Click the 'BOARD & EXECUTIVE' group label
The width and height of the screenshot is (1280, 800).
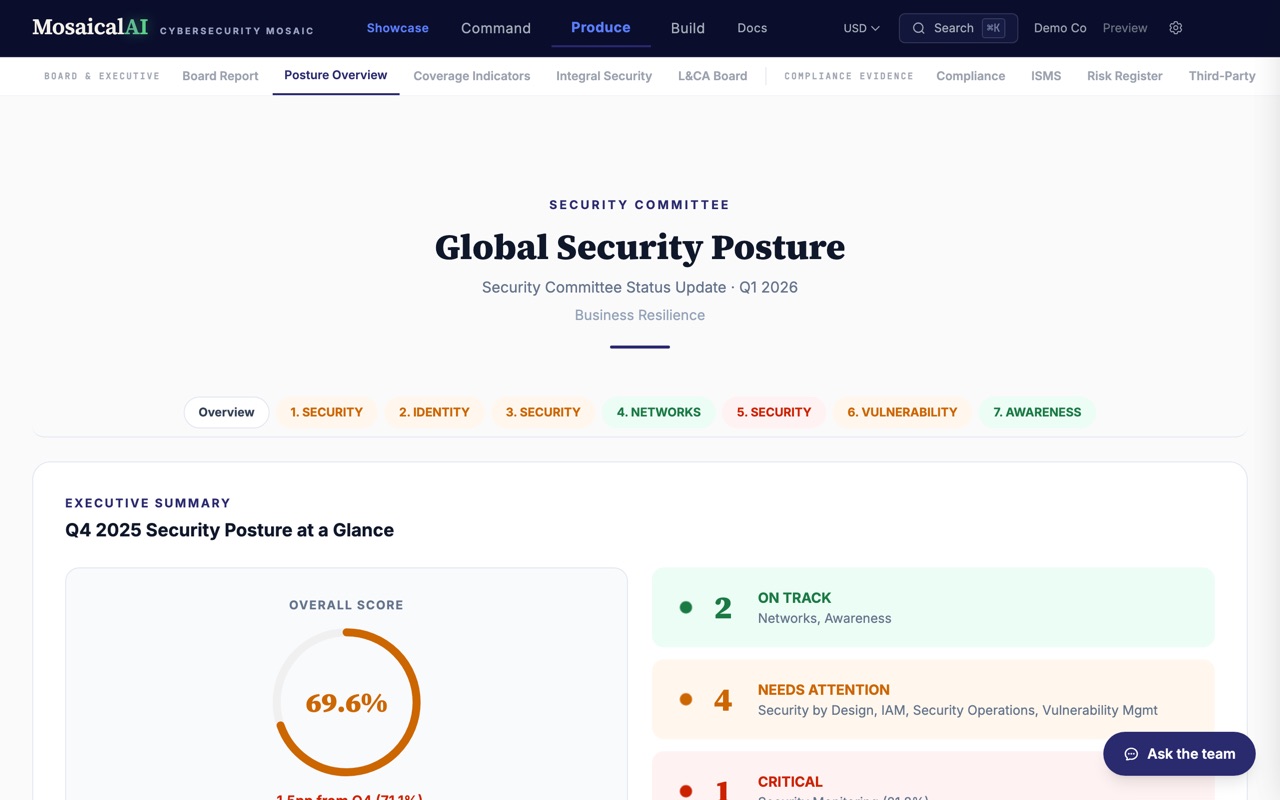pos(102,76)
